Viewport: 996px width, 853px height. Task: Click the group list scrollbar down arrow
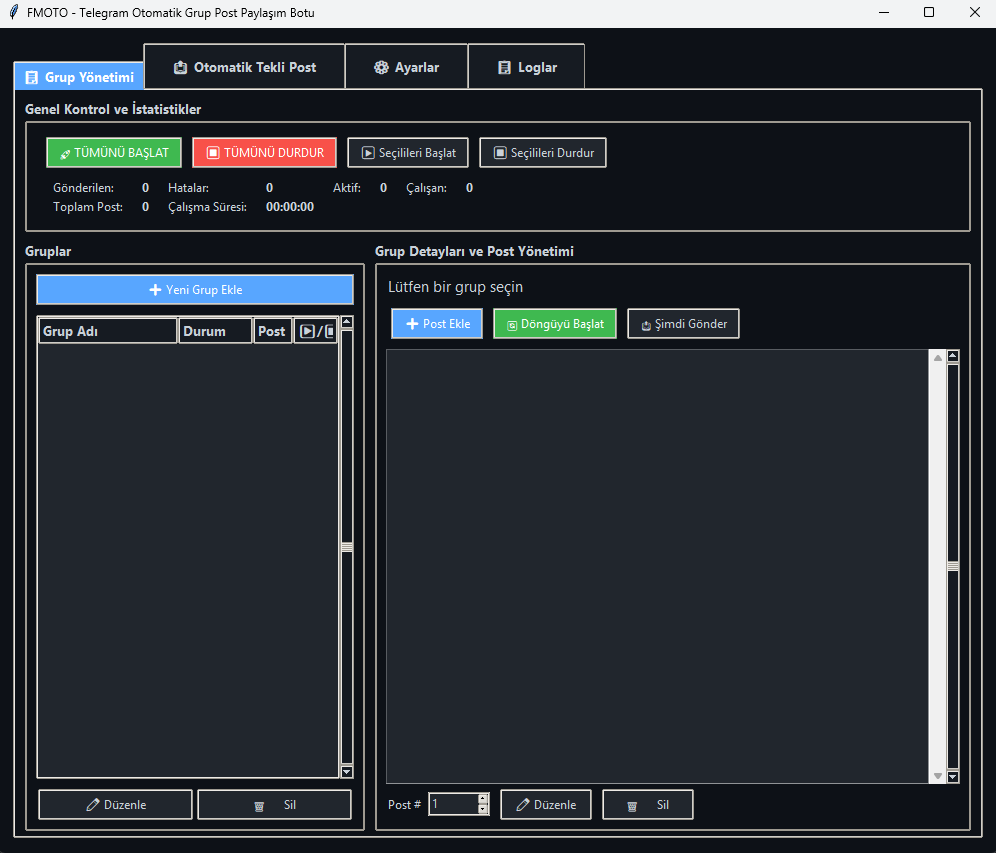(347, 771)
